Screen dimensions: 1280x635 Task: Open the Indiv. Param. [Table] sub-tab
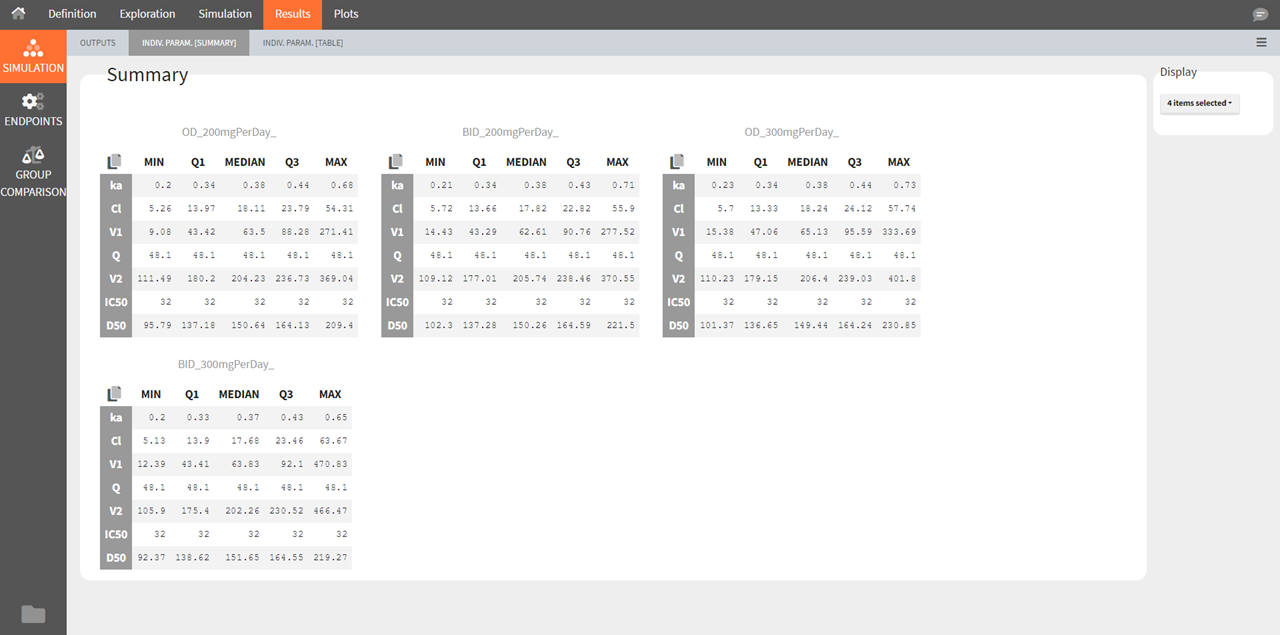click(x=303, y=43)
